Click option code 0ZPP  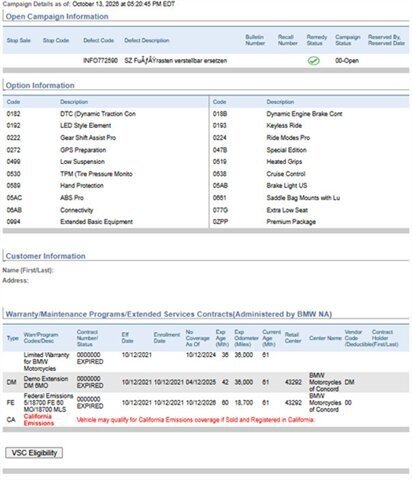220,222
